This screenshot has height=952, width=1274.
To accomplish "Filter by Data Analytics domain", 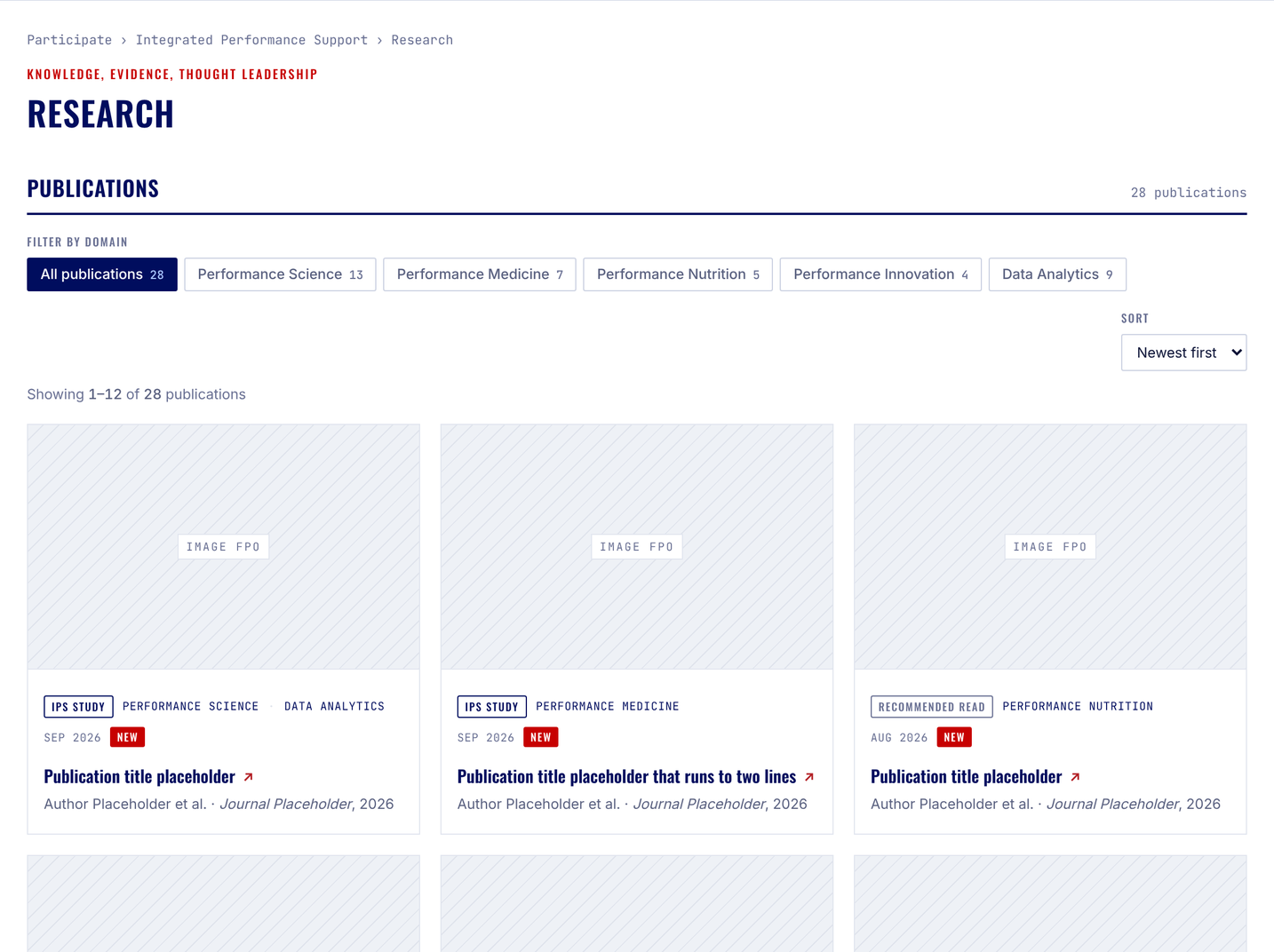I will (x=1057, y=274).
